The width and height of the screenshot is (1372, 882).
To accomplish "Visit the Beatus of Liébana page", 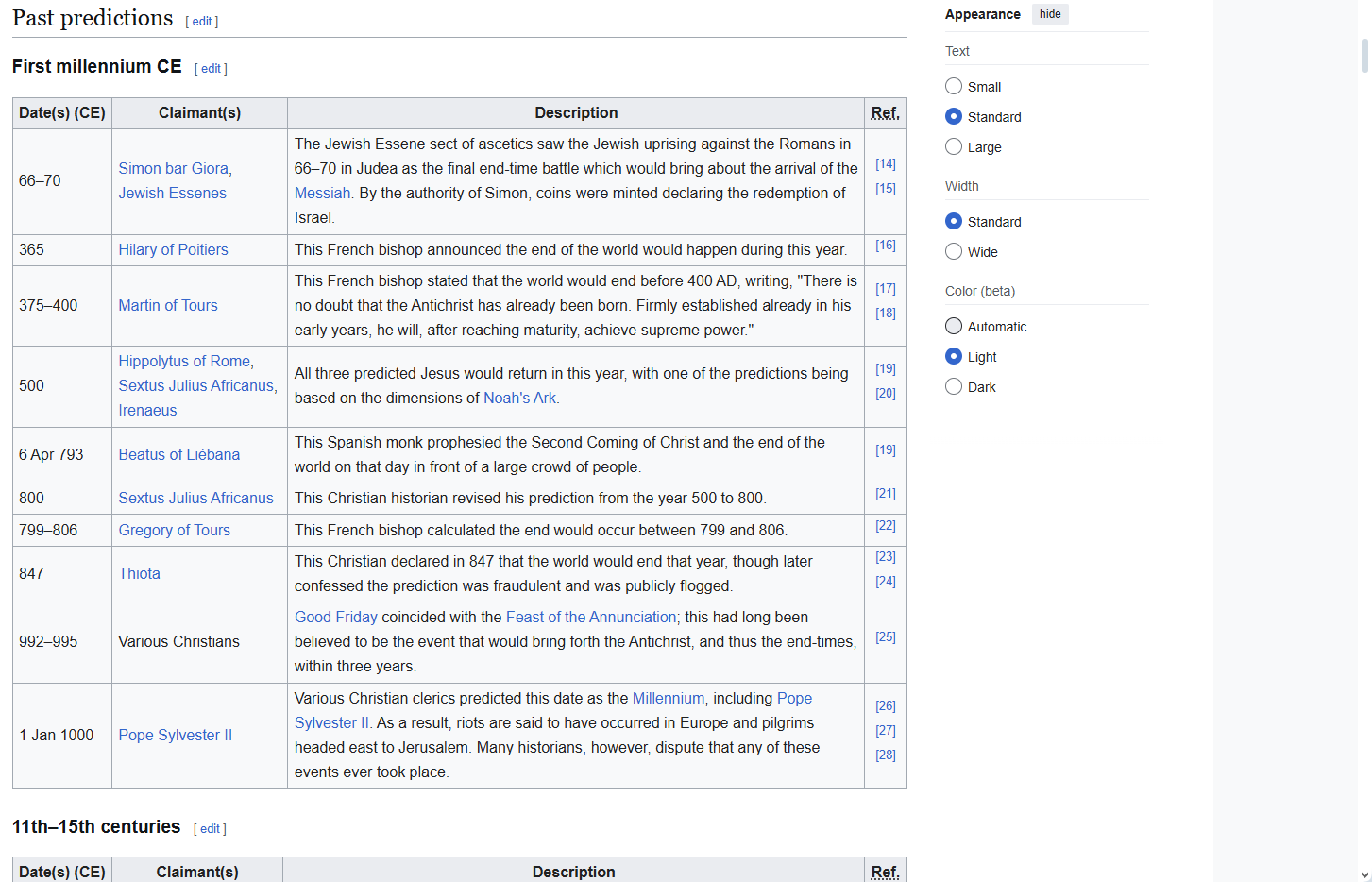I will click(x=179, y=454).
